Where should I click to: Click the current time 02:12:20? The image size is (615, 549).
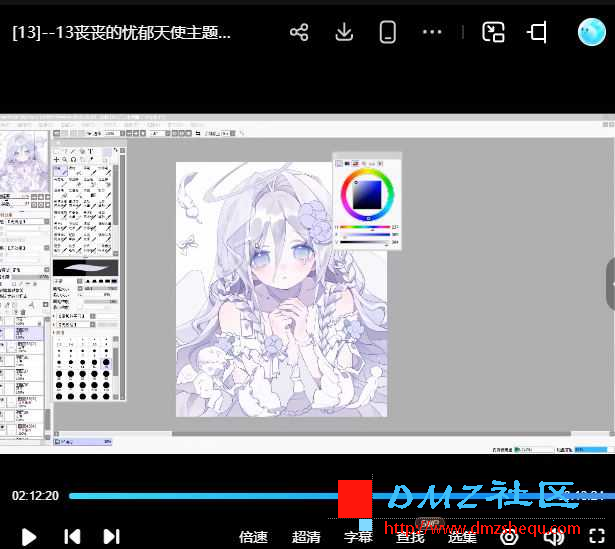click(35, 496)
